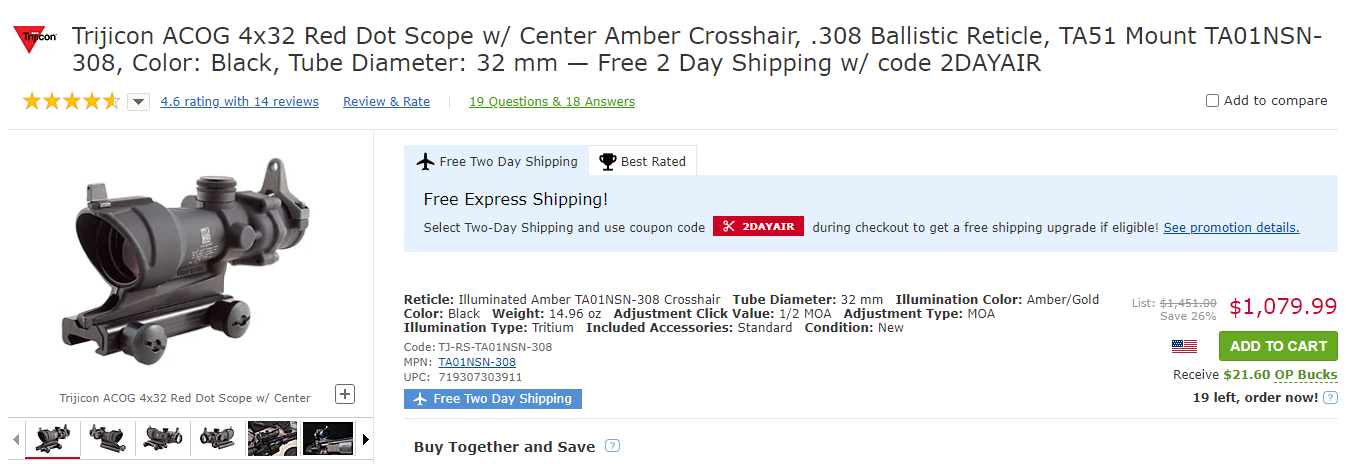Click the Trijicon brand logo
Image resolution: width=1367 pixels, height=464 pixels.
coord(35,40)
